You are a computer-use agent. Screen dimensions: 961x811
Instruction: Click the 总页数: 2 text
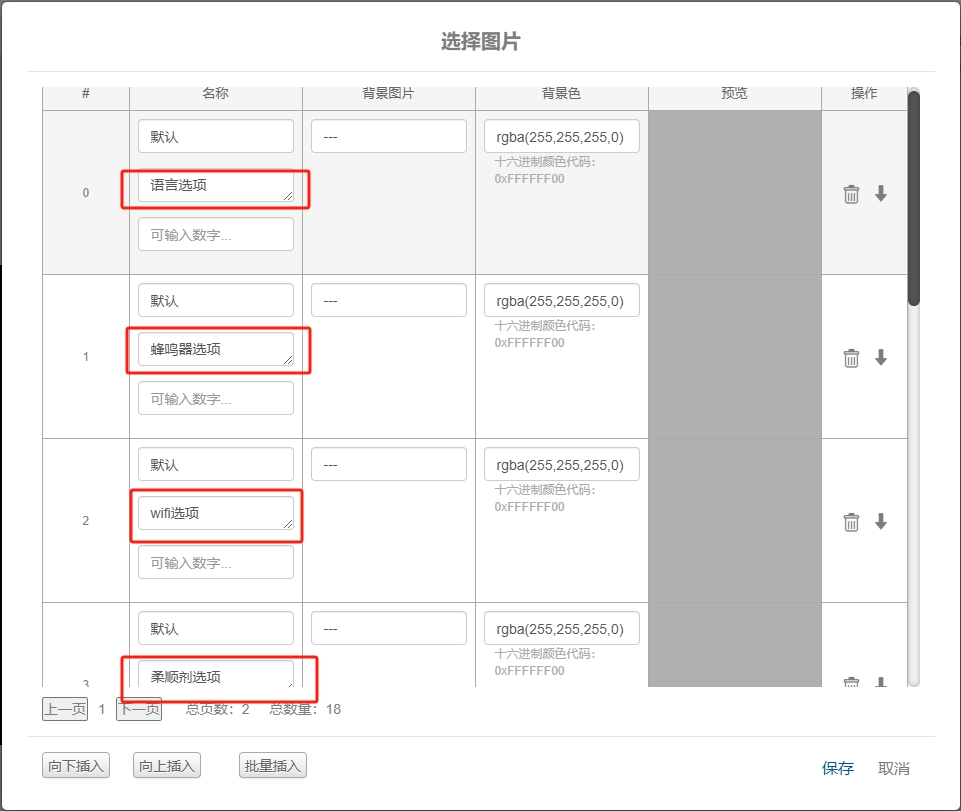218,709
